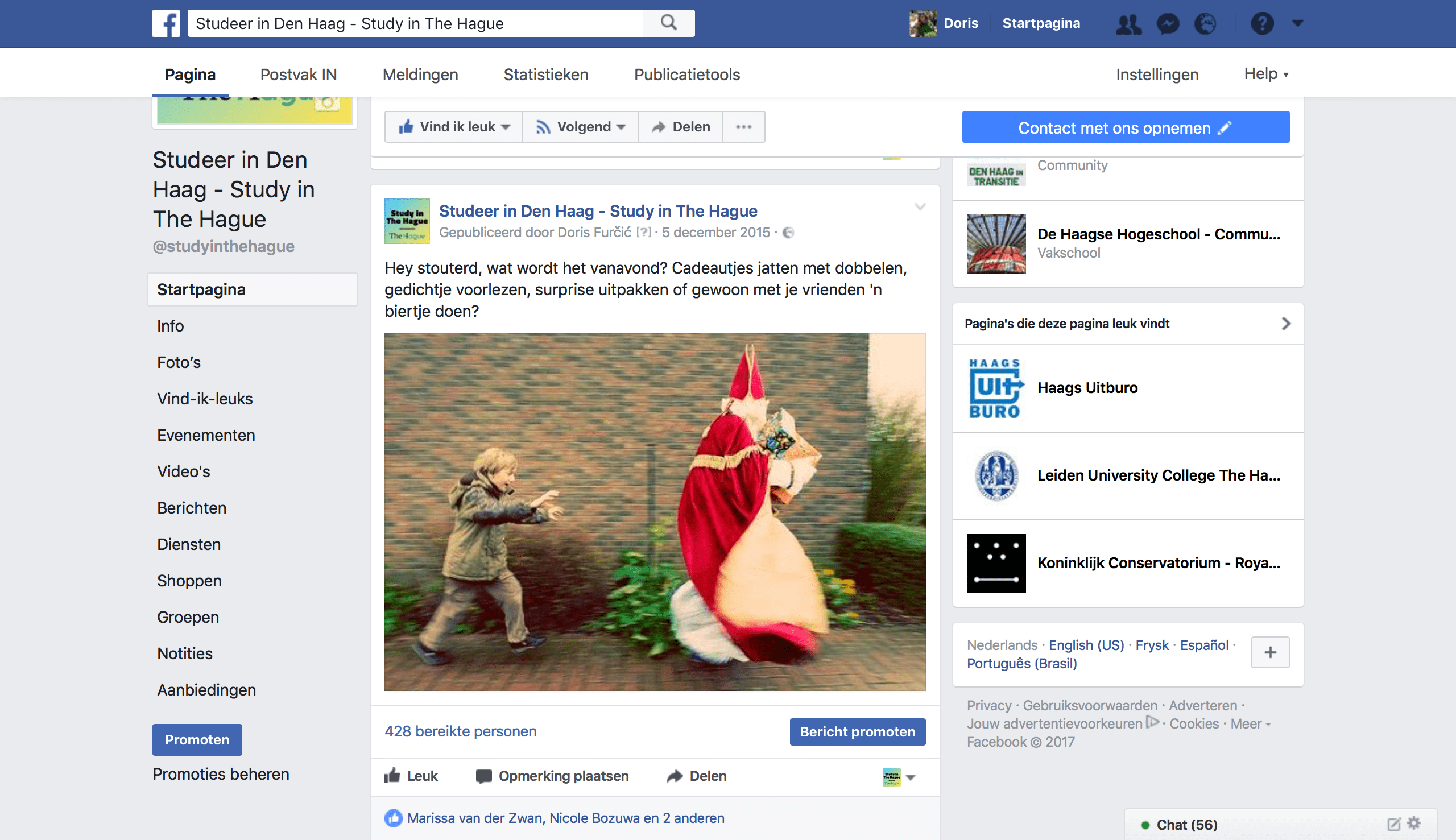Expand the post options chevron
Screen dimensions: 1456x840
(920, 206)
